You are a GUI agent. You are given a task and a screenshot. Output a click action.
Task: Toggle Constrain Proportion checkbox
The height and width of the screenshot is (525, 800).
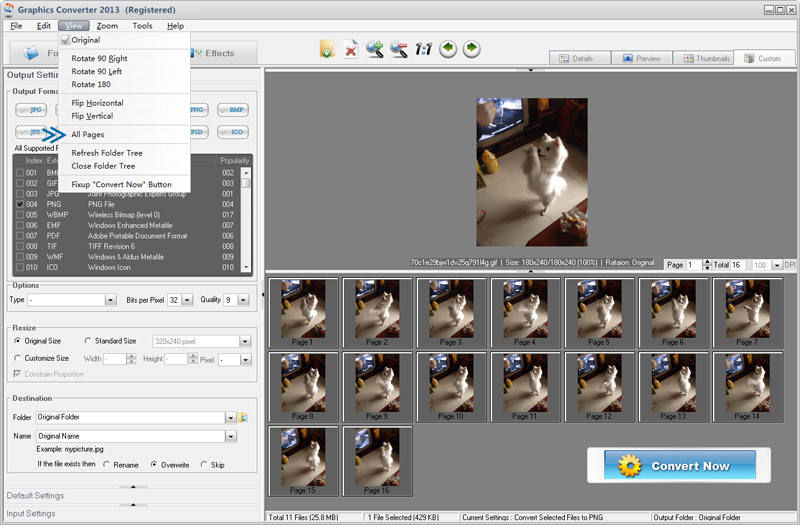click(17, 374)
